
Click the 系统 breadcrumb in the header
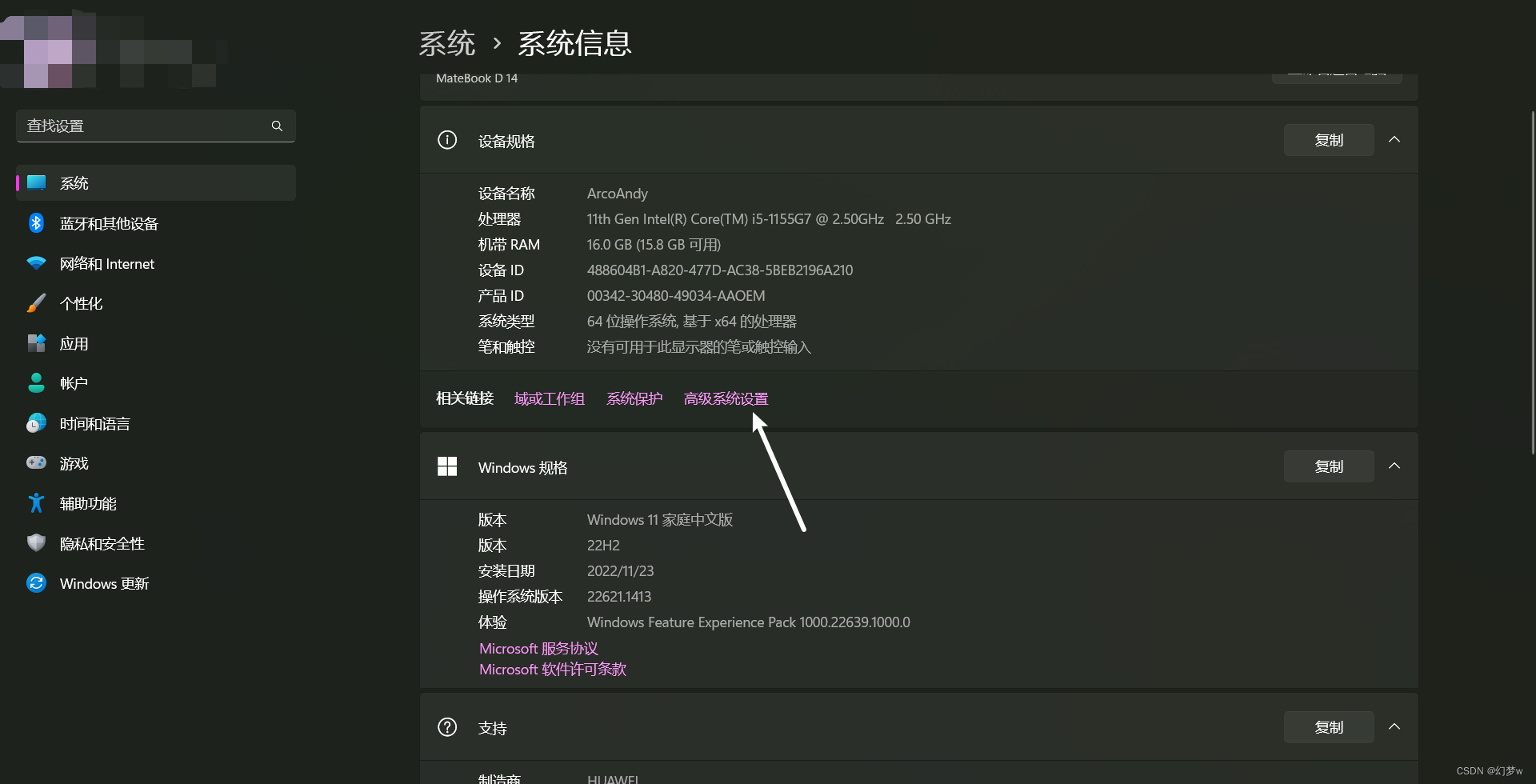tap(447, 43)
